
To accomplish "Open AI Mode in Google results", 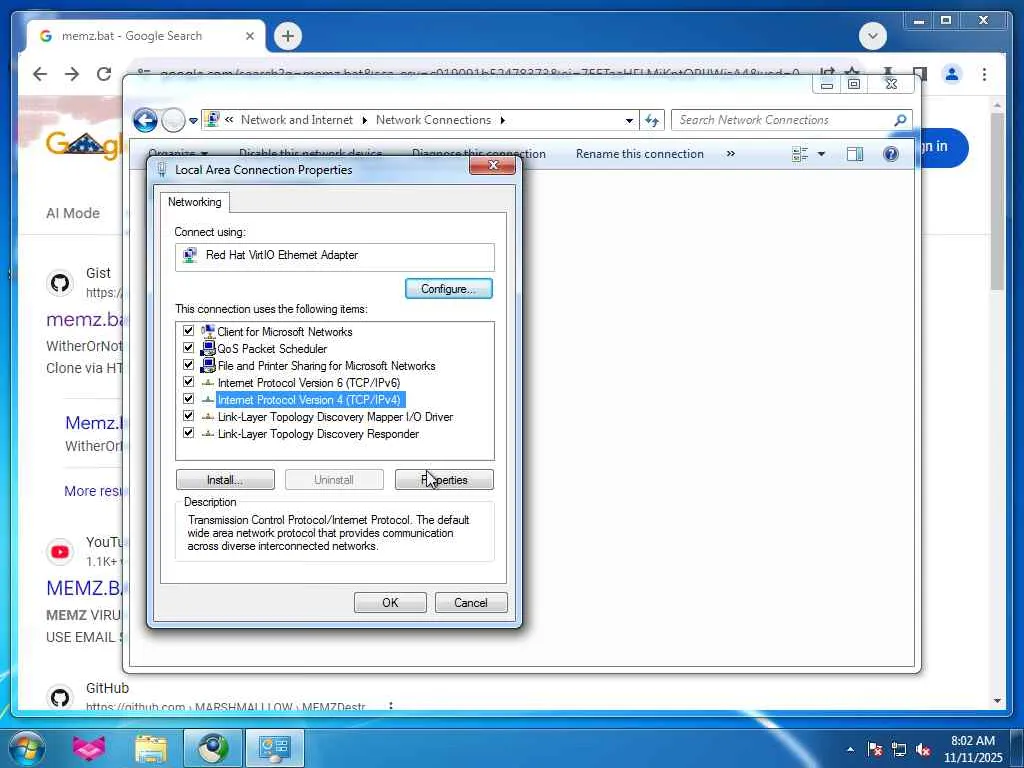I will pos(72,213).
